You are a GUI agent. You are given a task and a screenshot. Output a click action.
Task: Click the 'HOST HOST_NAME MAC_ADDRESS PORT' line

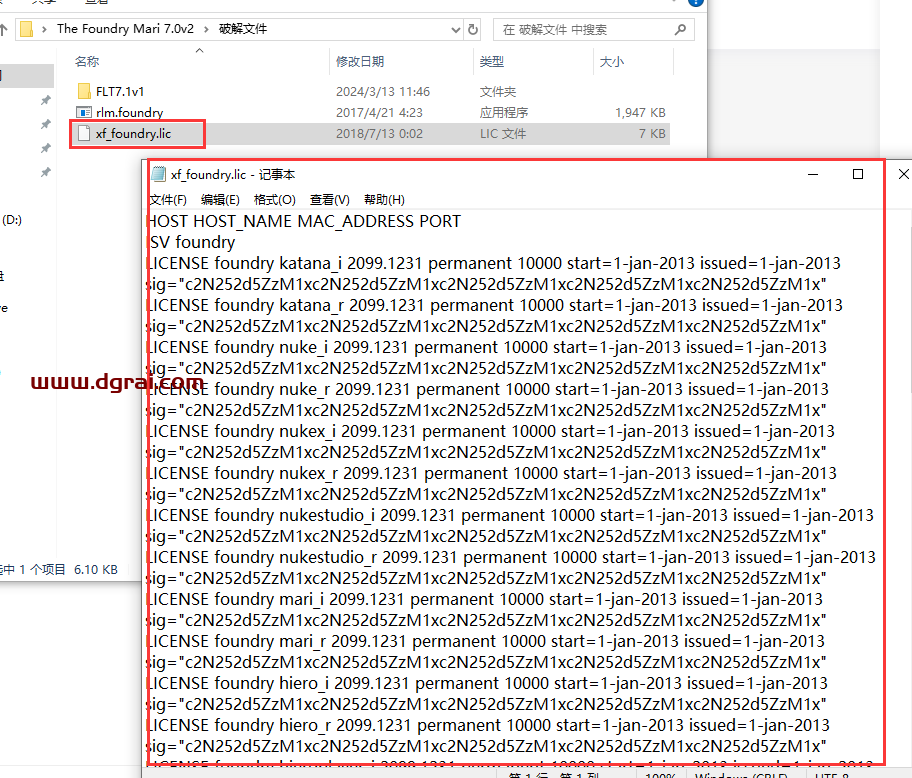(304, 222)
